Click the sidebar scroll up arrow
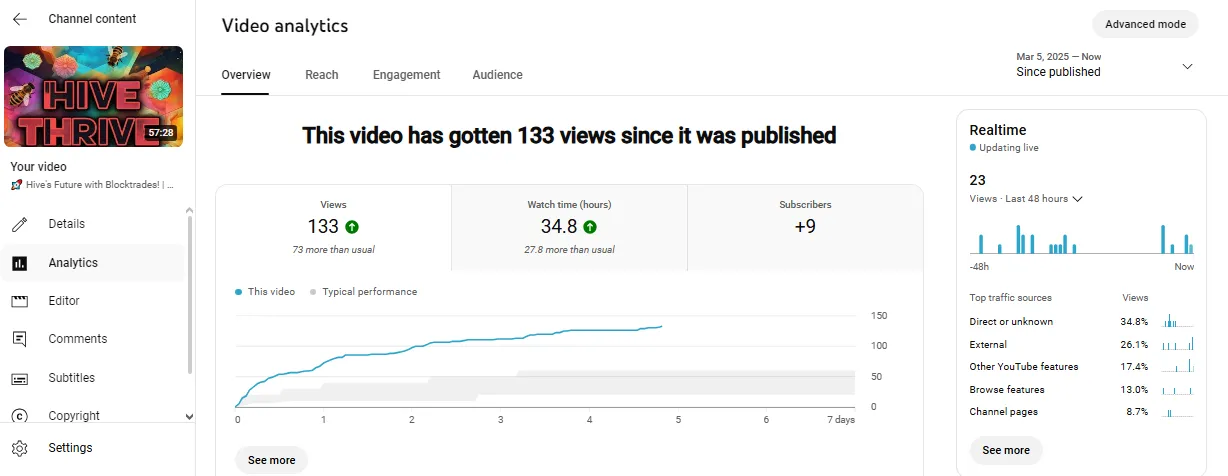Viewport: 1228px width, 476px height. [x=190, y=210]
